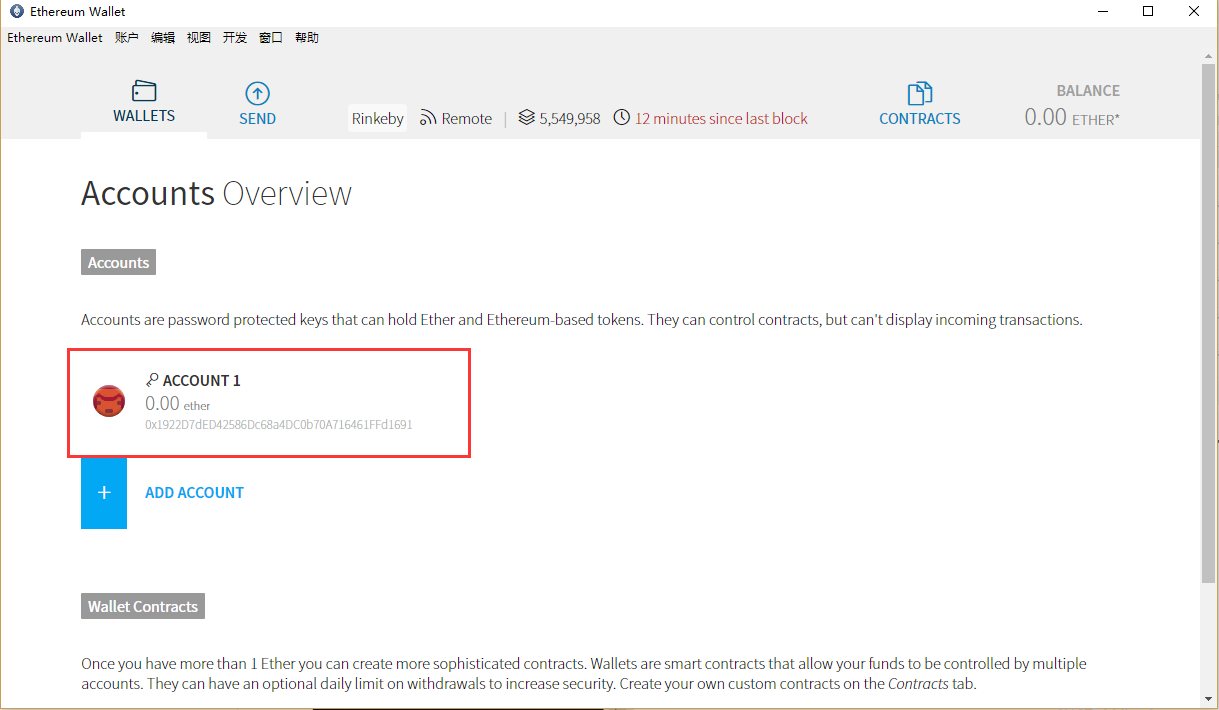
Task: Click the scrollbar up arrow
Action: pyautogui.click(x=1209, y=55)
